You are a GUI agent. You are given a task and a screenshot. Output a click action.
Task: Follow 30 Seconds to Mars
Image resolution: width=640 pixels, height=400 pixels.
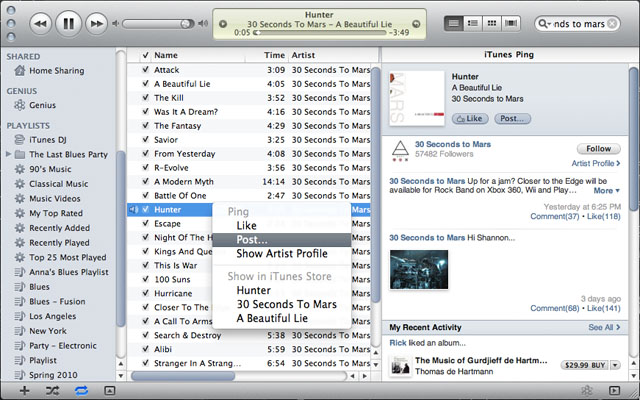click(598, 149)
